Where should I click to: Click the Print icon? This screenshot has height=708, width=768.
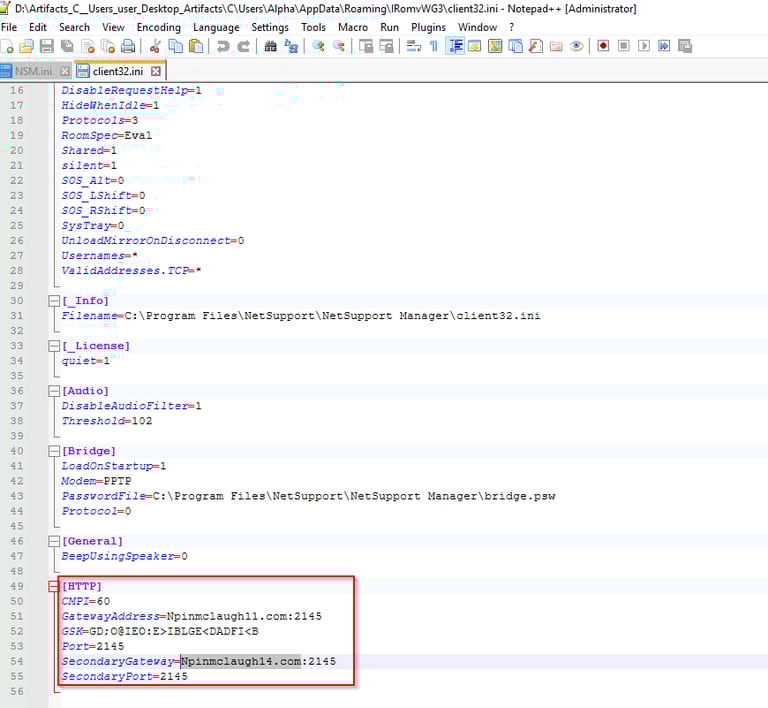pos(128,47)
